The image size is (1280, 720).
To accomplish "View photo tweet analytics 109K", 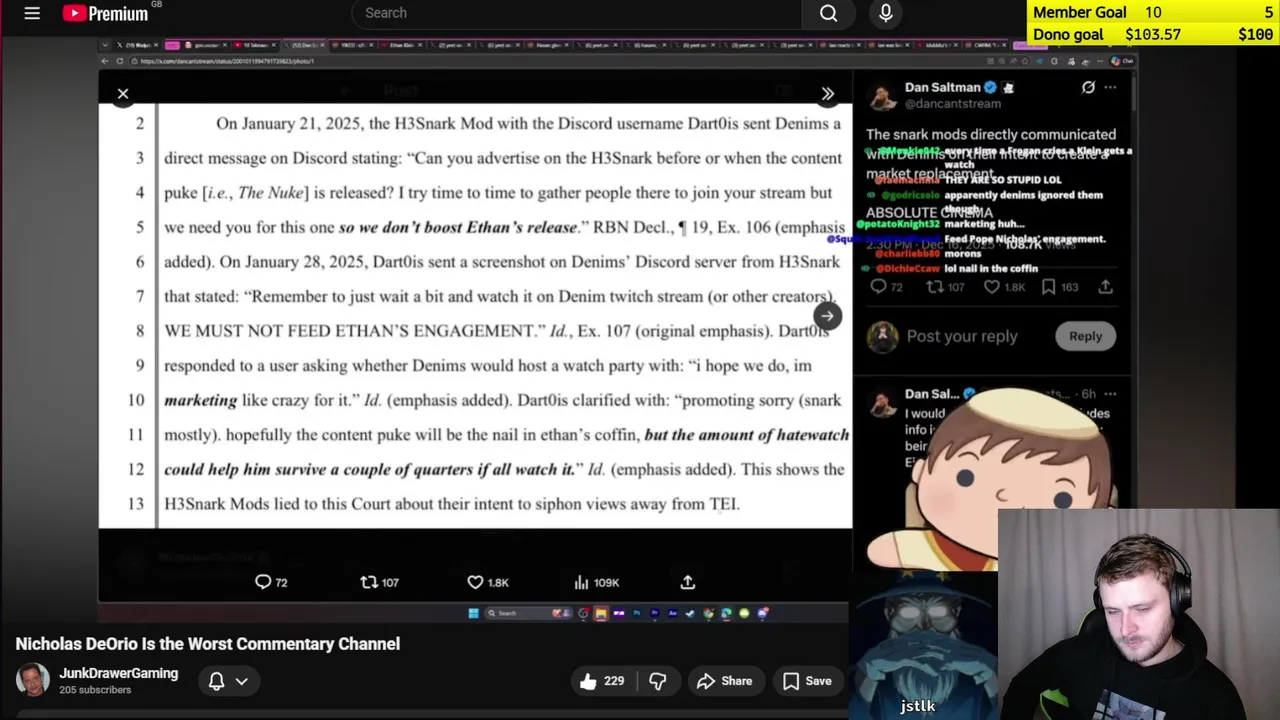I will (x=597, y=582).
